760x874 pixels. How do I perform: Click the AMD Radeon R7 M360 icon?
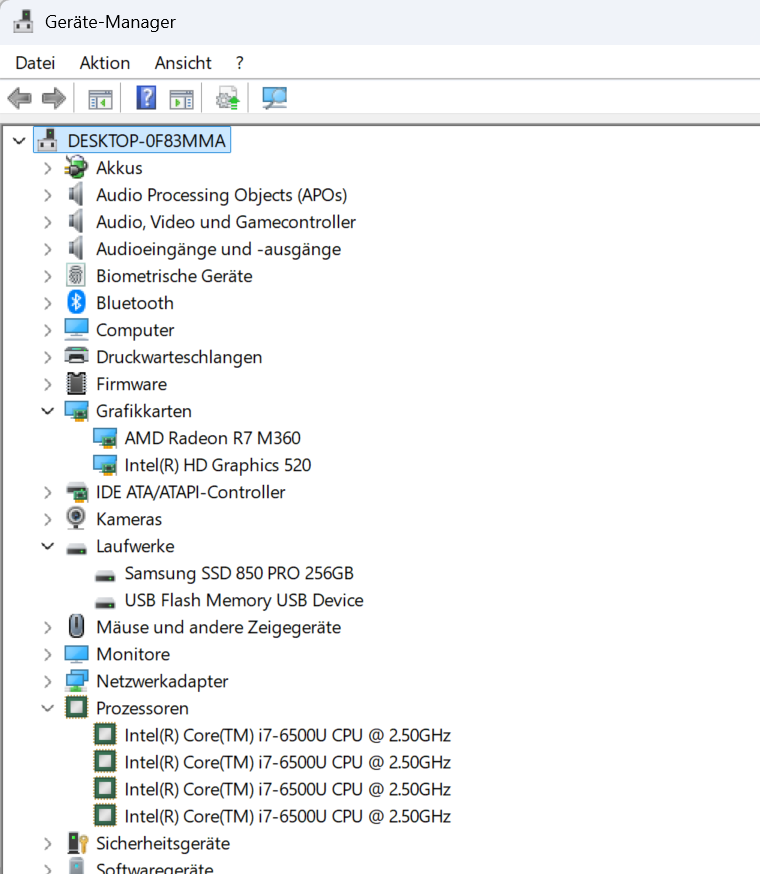pyautogui.click(x=105, y=438)
